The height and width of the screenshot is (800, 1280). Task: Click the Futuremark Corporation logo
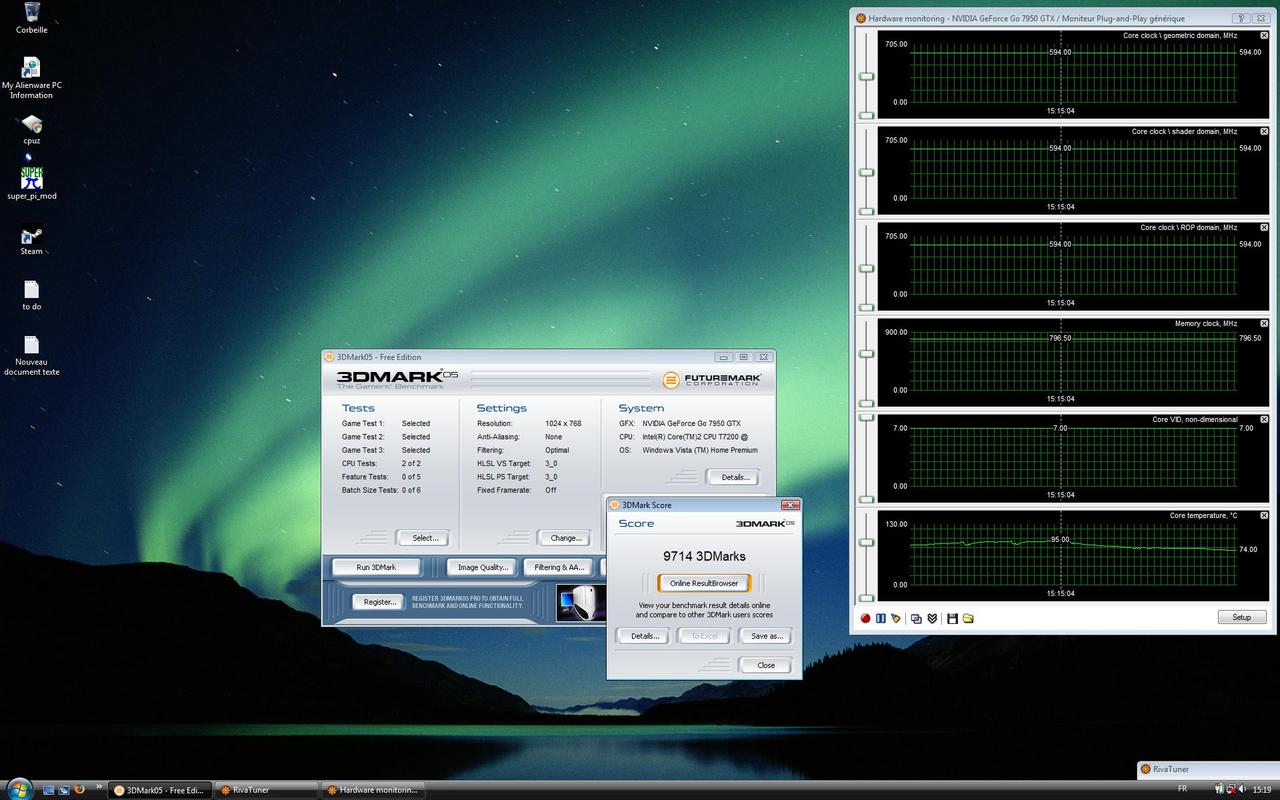(x=712, y=380)
